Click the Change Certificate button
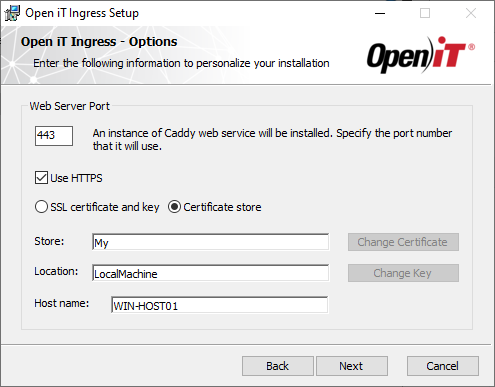The height and width of the screenshot is (387, 495). pos(403,242)
